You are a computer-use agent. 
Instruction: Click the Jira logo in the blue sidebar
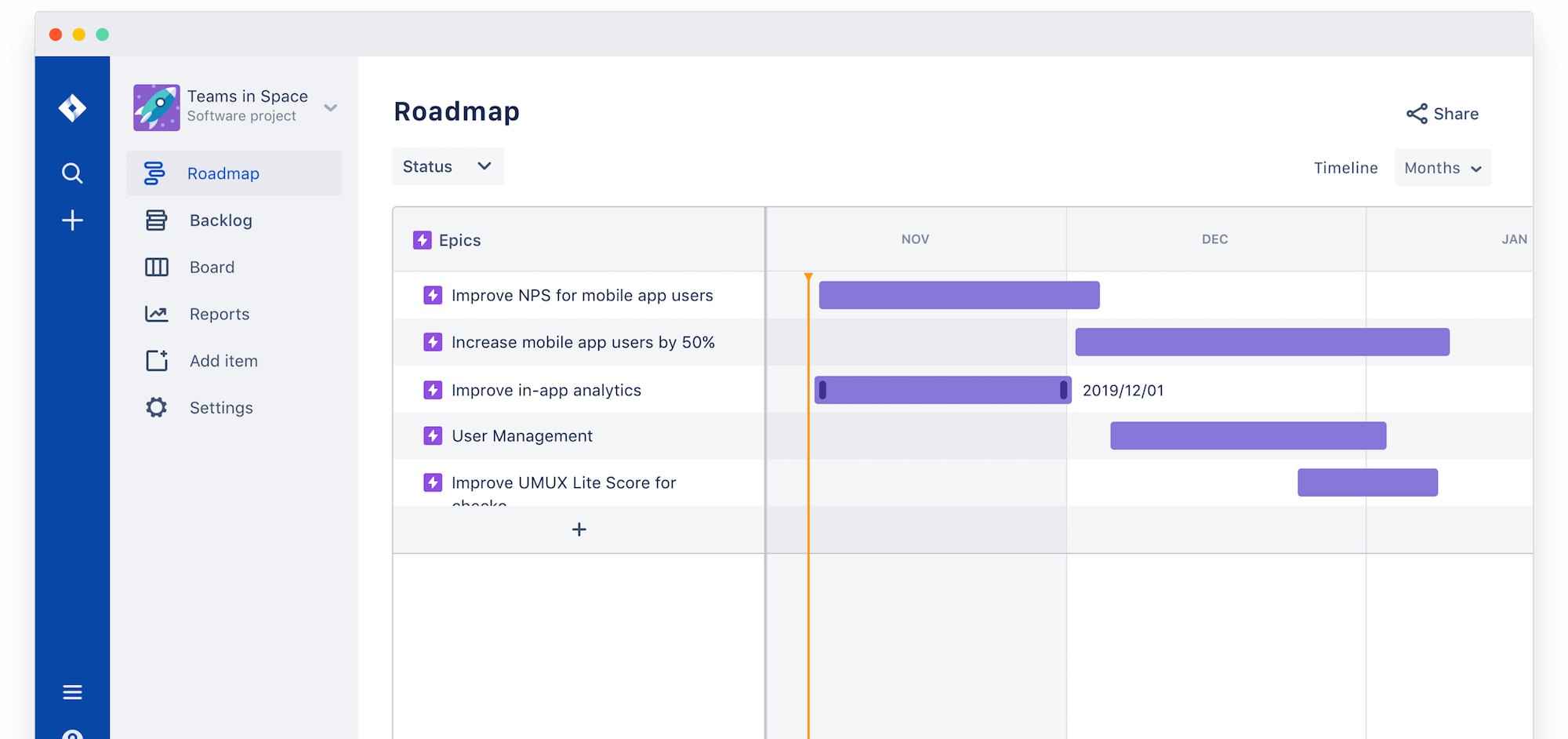tap(72, 107)
